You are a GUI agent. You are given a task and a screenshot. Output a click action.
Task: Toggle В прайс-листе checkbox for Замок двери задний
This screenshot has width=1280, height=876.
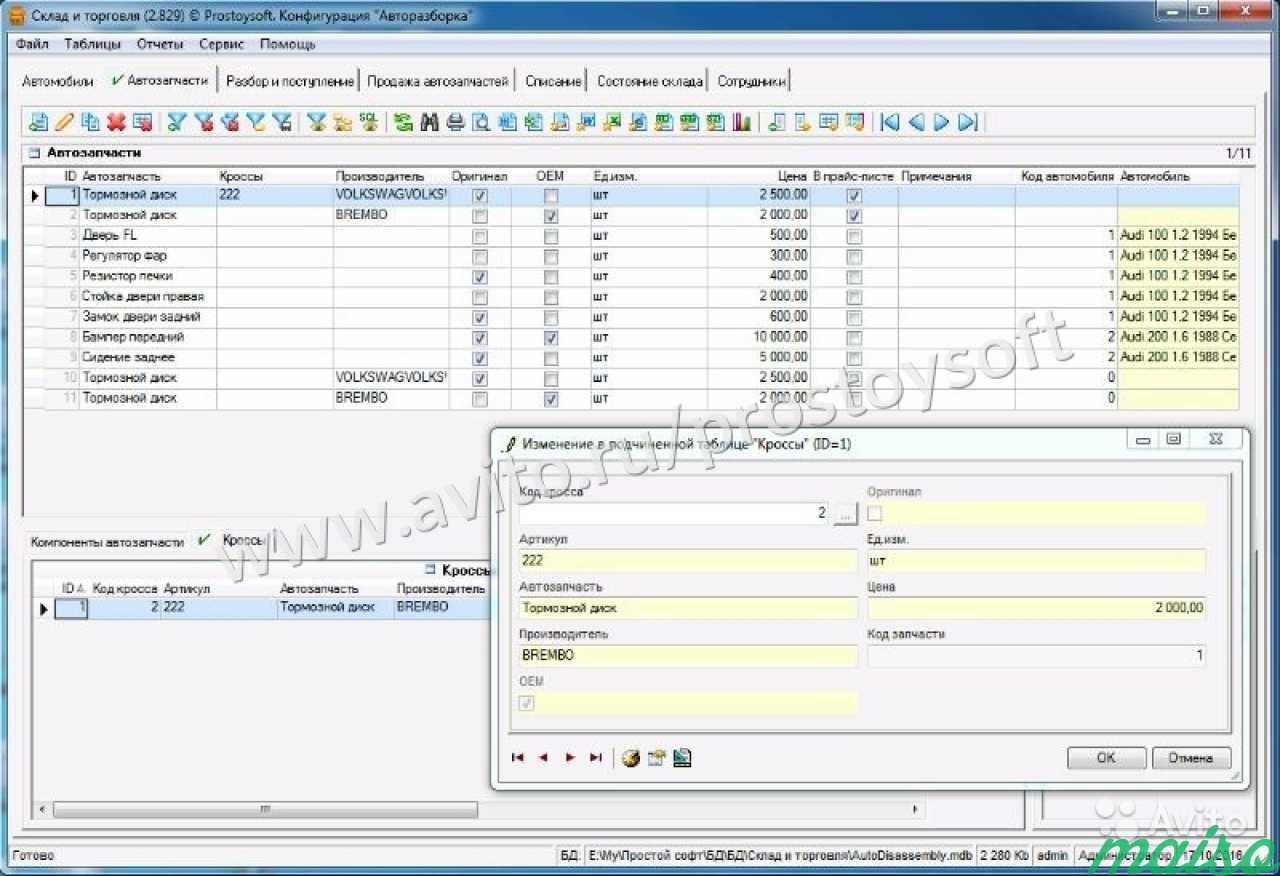click(854, 317)
